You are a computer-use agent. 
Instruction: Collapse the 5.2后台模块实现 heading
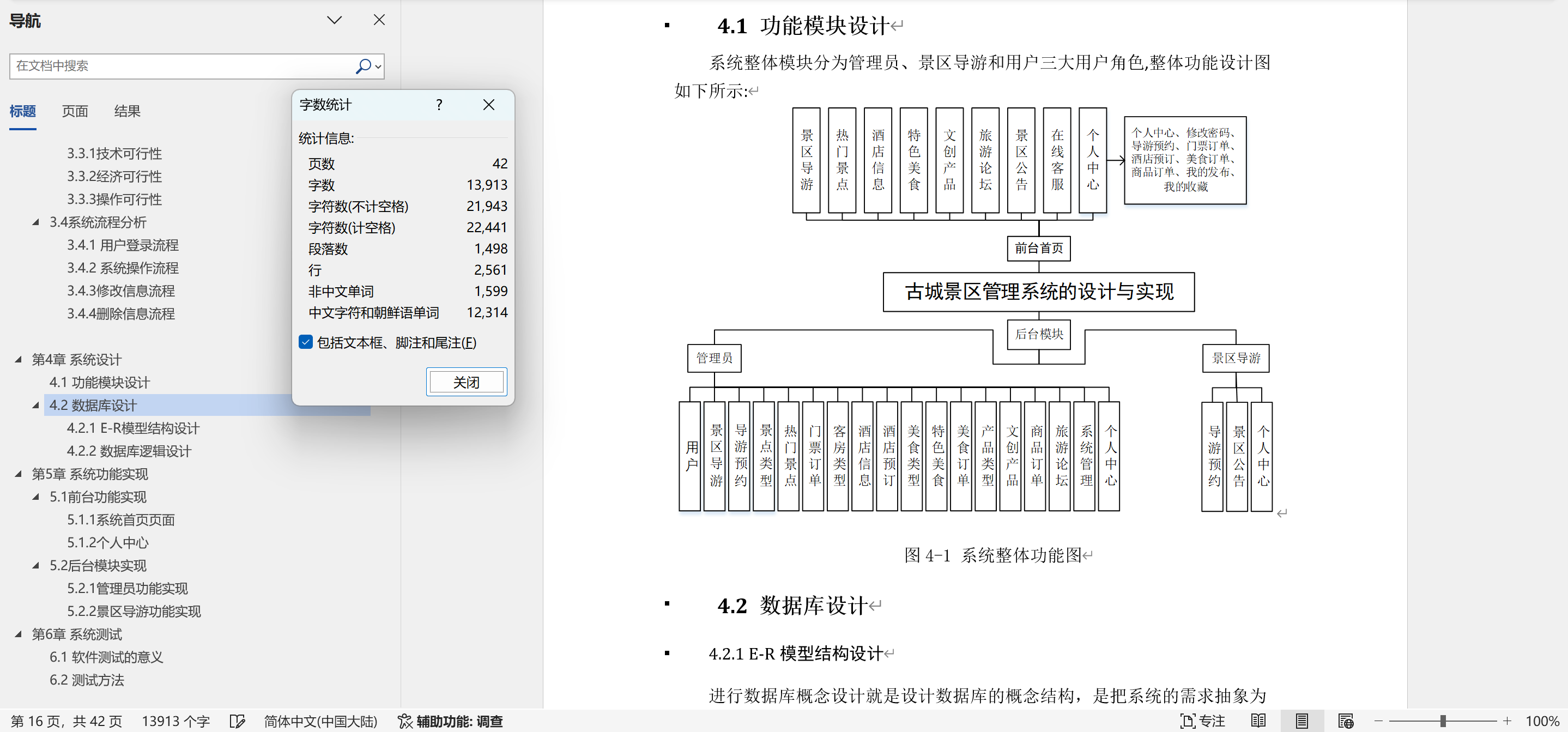(36, 566)
